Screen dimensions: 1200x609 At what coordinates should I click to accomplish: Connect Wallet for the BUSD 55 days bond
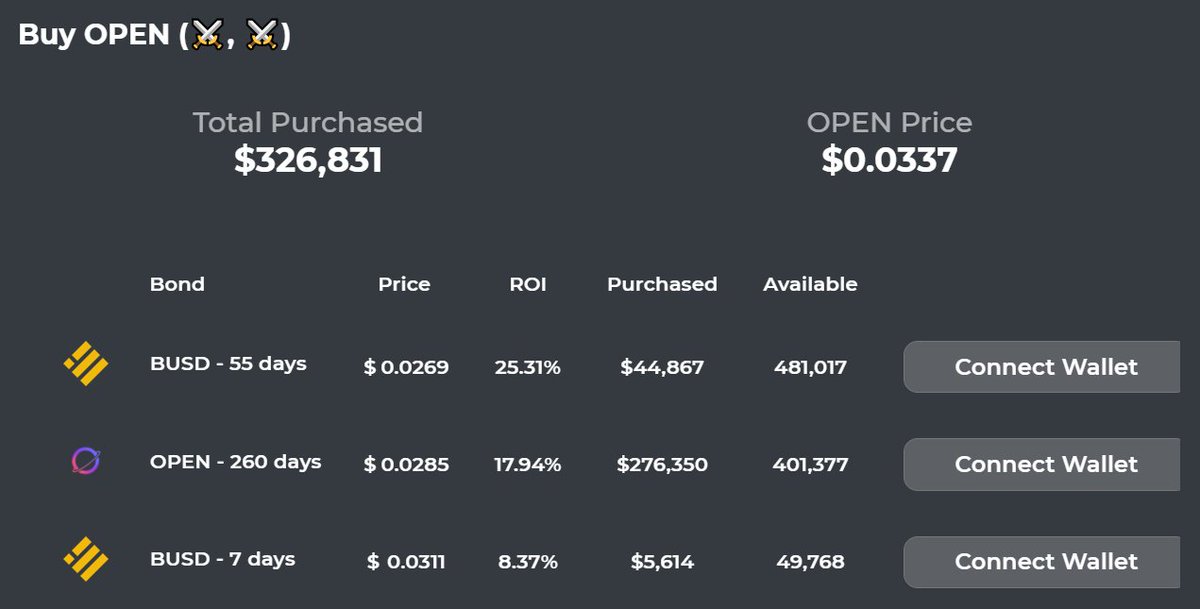(1042, 367)
